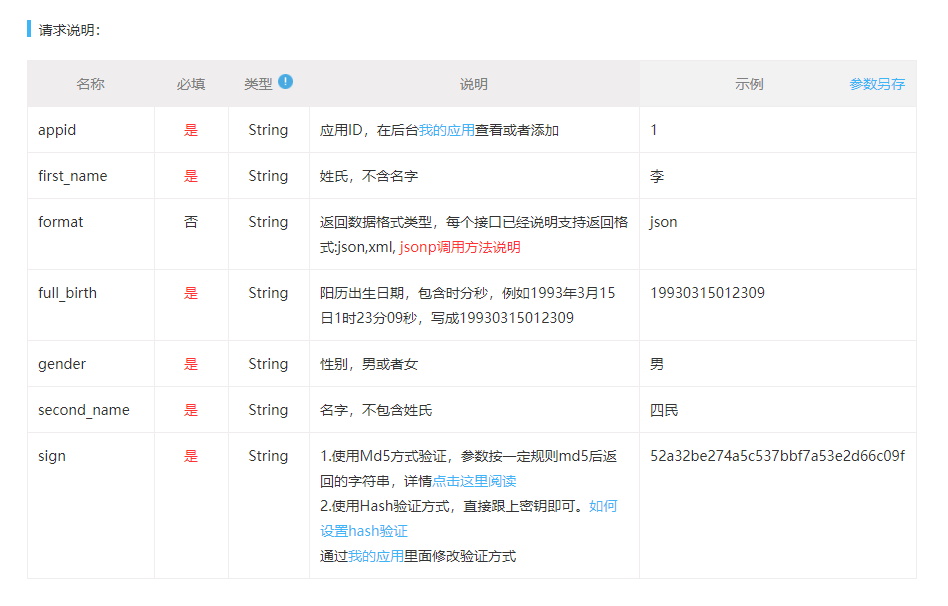Viewport: 948px width, 606px height.
Task: Select the sign parameter name
Action: pyautogui.click(x=51, y=457)
